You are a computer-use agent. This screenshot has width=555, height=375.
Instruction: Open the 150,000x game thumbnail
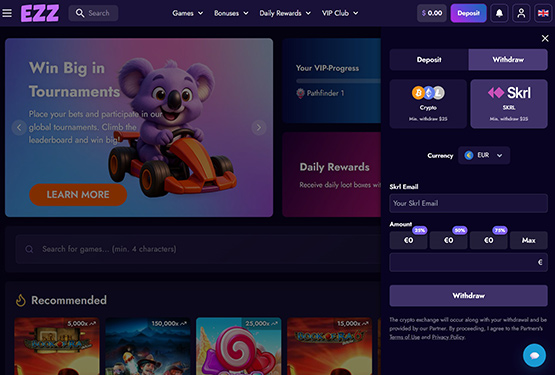[148, 346]
